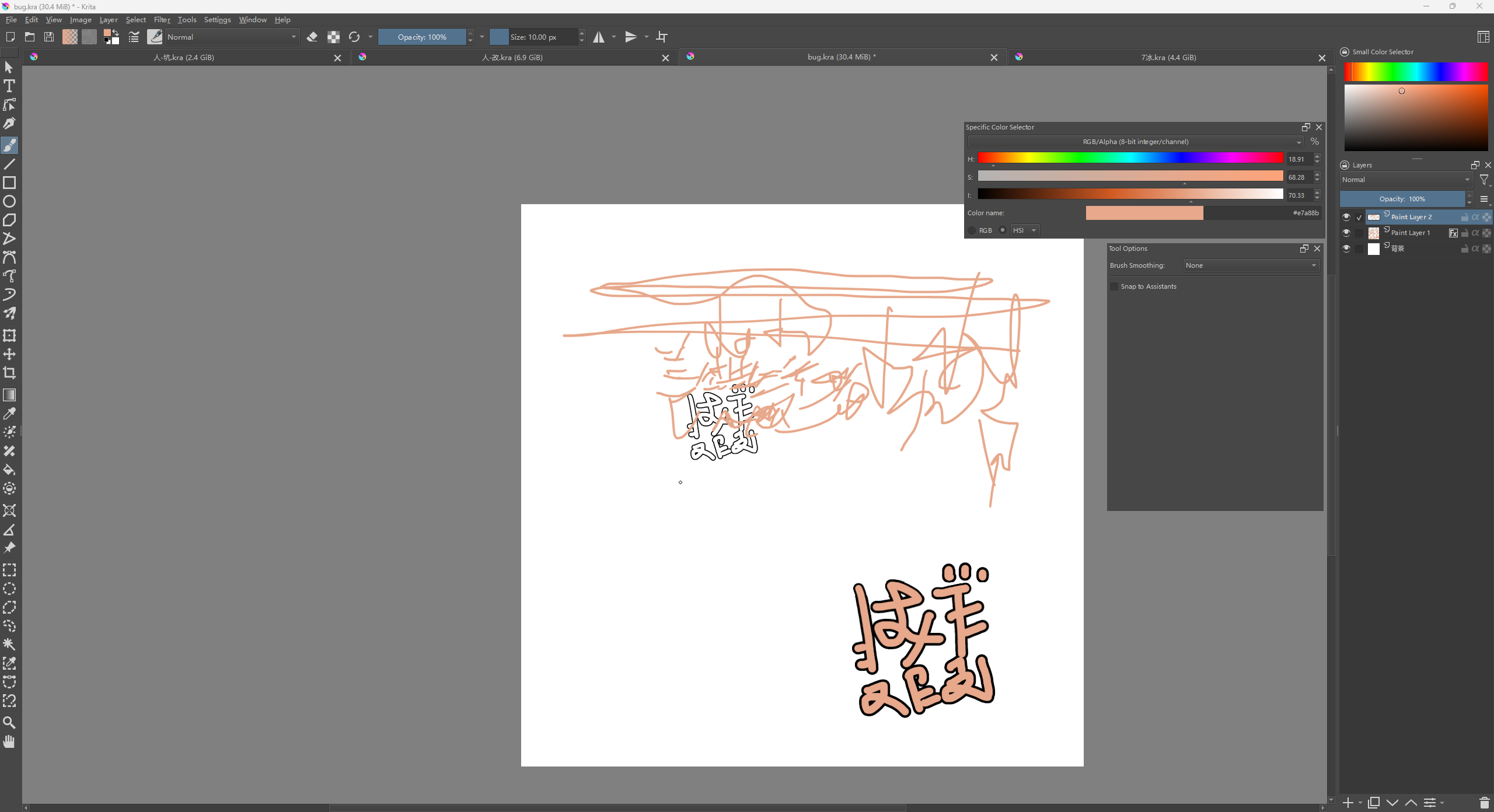Select the Rectangle shape tool
1494x812 pixels.
coord(9,183)
